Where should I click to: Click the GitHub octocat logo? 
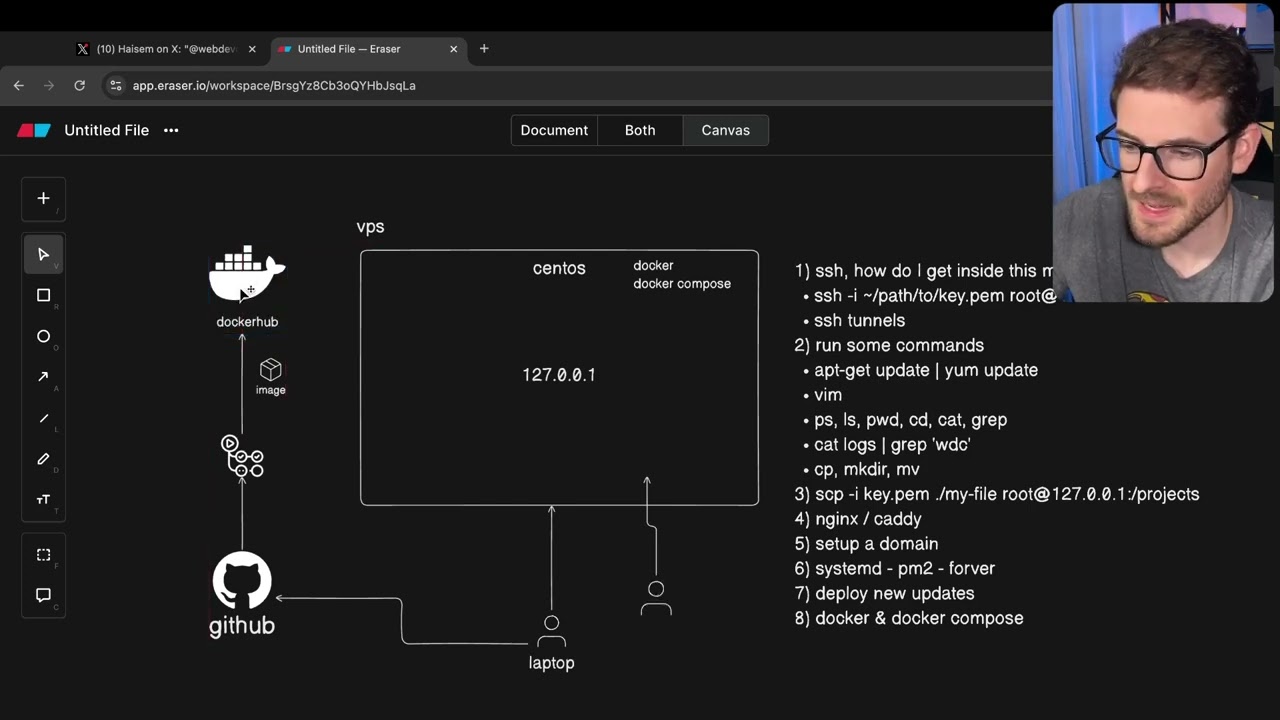(242, 580)
